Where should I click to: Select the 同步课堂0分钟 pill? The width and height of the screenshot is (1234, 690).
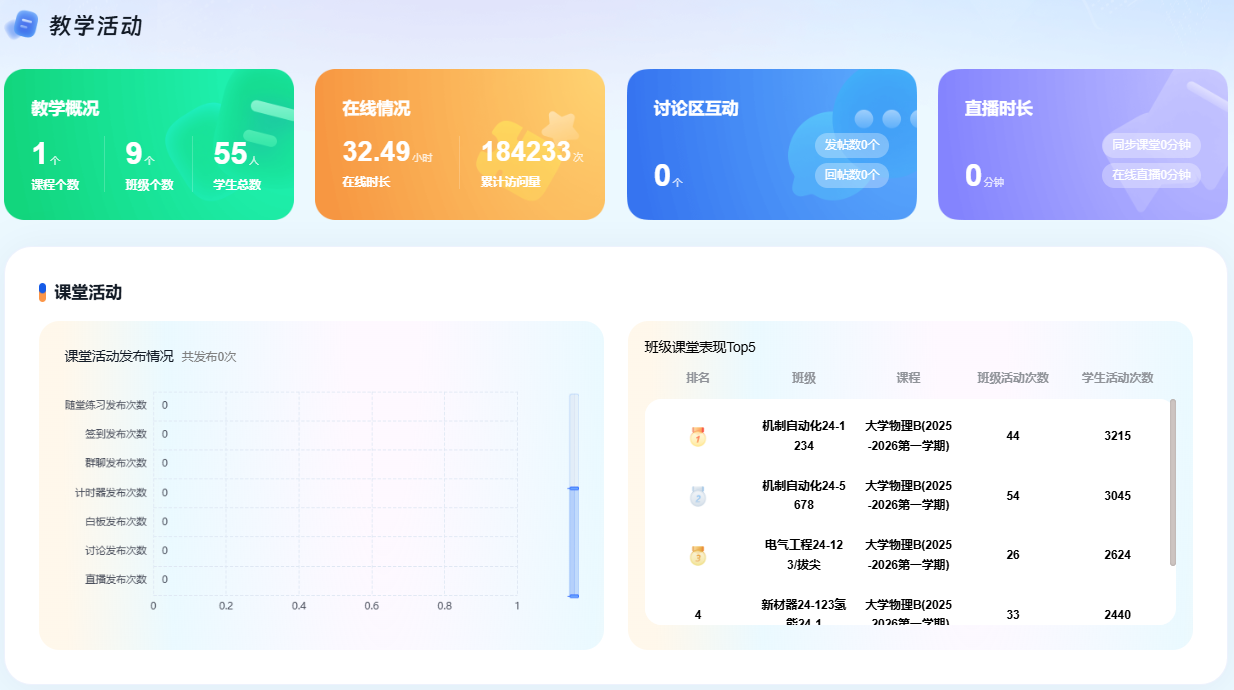pos(1151,145)
